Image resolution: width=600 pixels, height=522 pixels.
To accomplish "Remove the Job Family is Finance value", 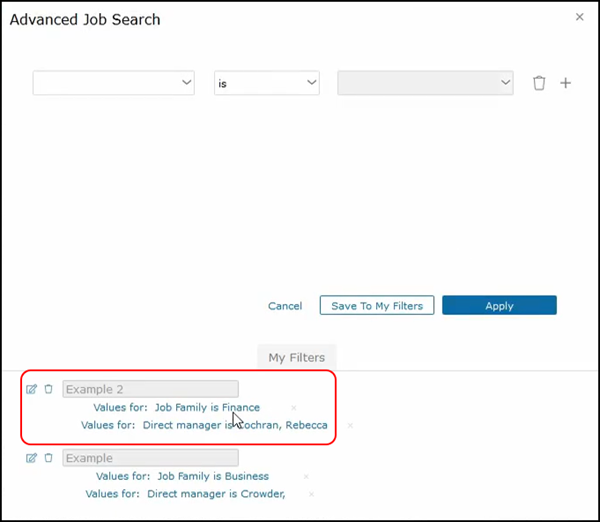I will tap(293, 408).
